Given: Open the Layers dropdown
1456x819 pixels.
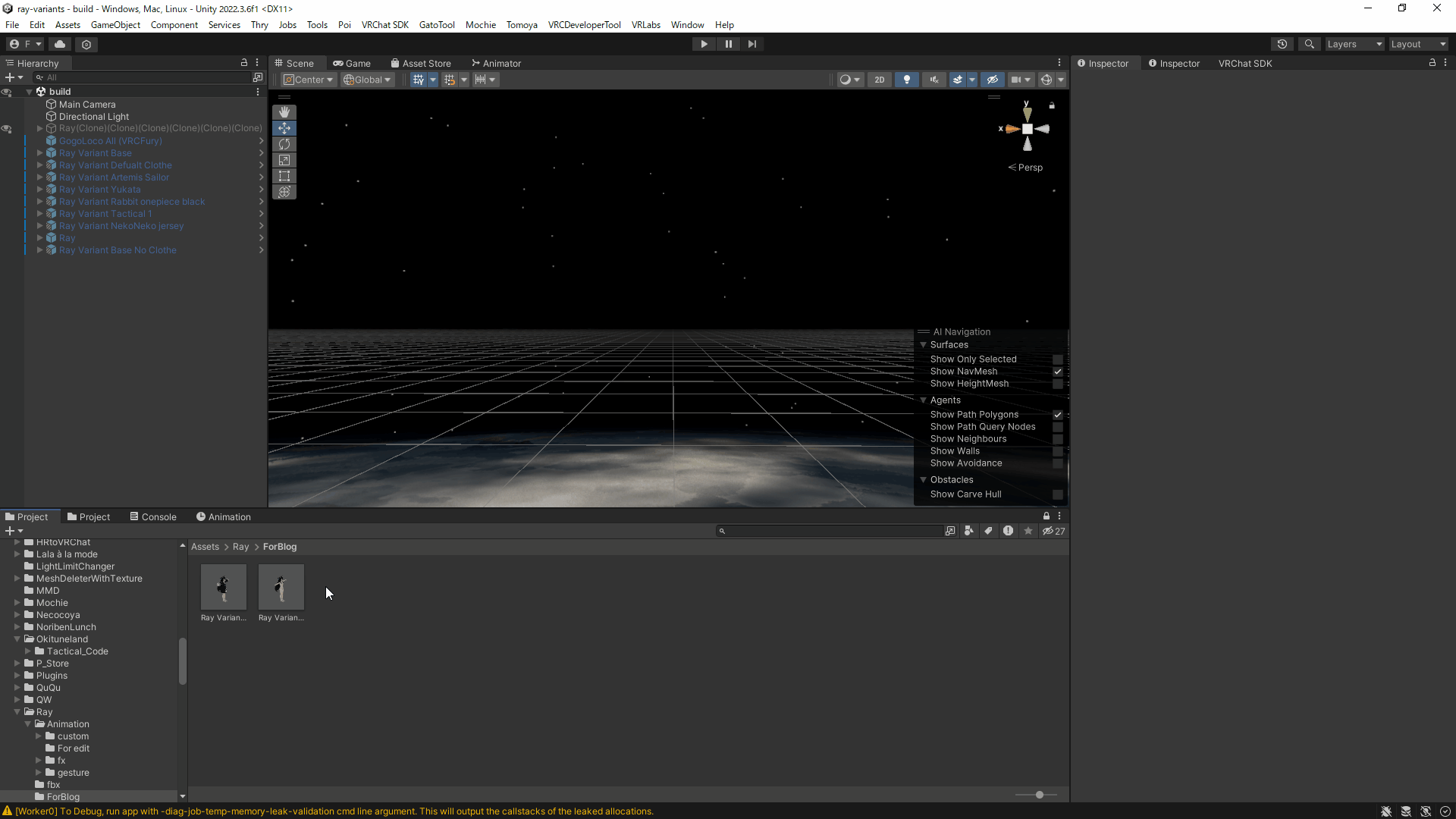Looking at the screenshot, I should click(1354, 44).
